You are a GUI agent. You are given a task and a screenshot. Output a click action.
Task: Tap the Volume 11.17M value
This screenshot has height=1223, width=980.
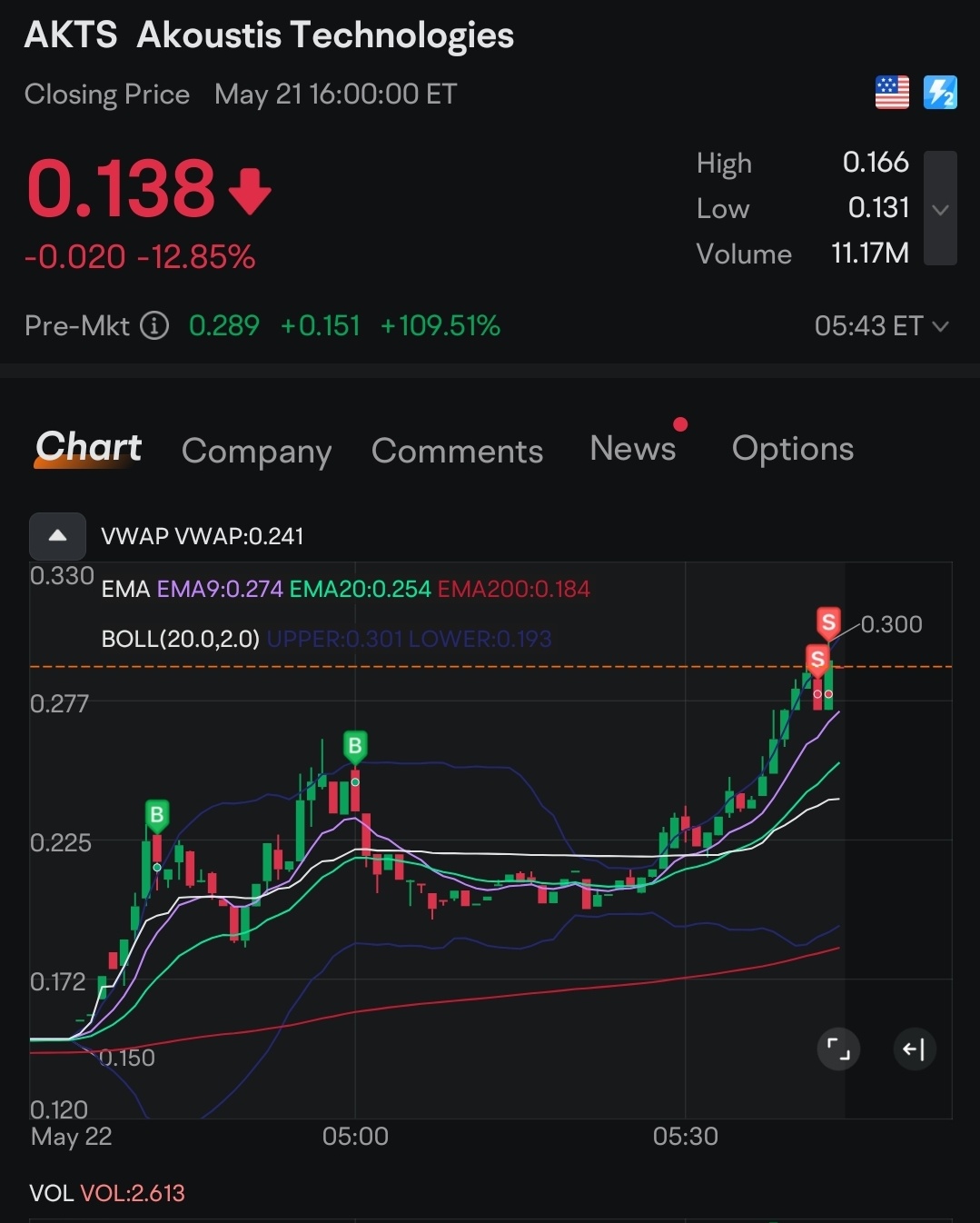click(869, 253)
